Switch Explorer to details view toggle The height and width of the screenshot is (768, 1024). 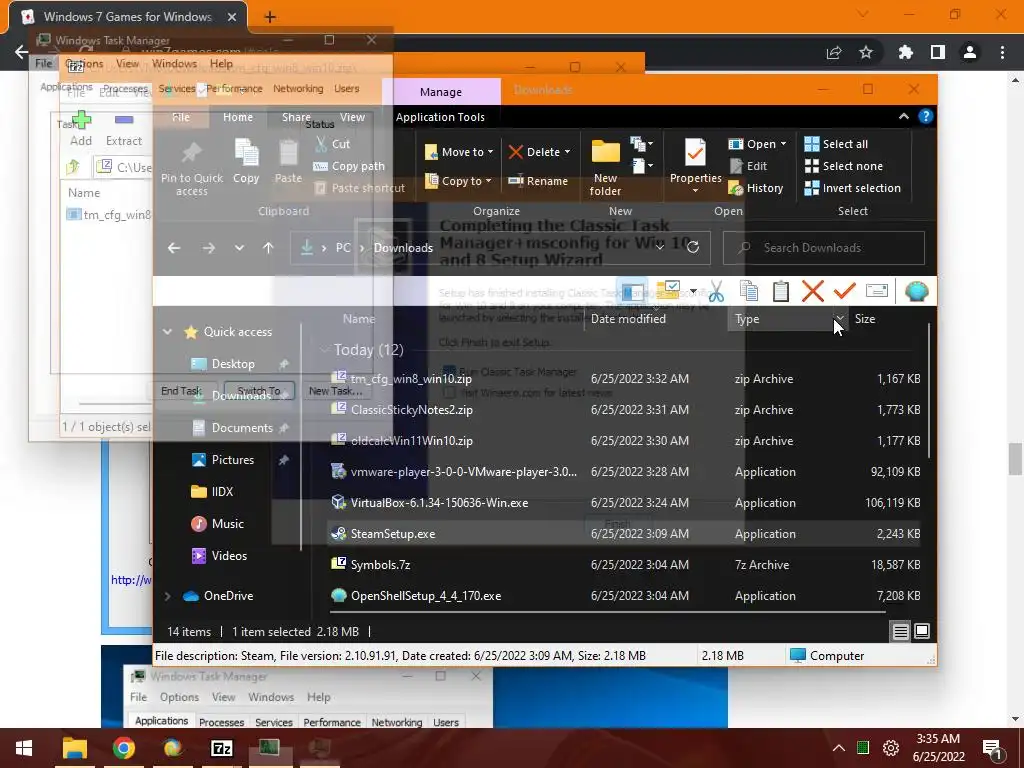[x=901, y=631]
